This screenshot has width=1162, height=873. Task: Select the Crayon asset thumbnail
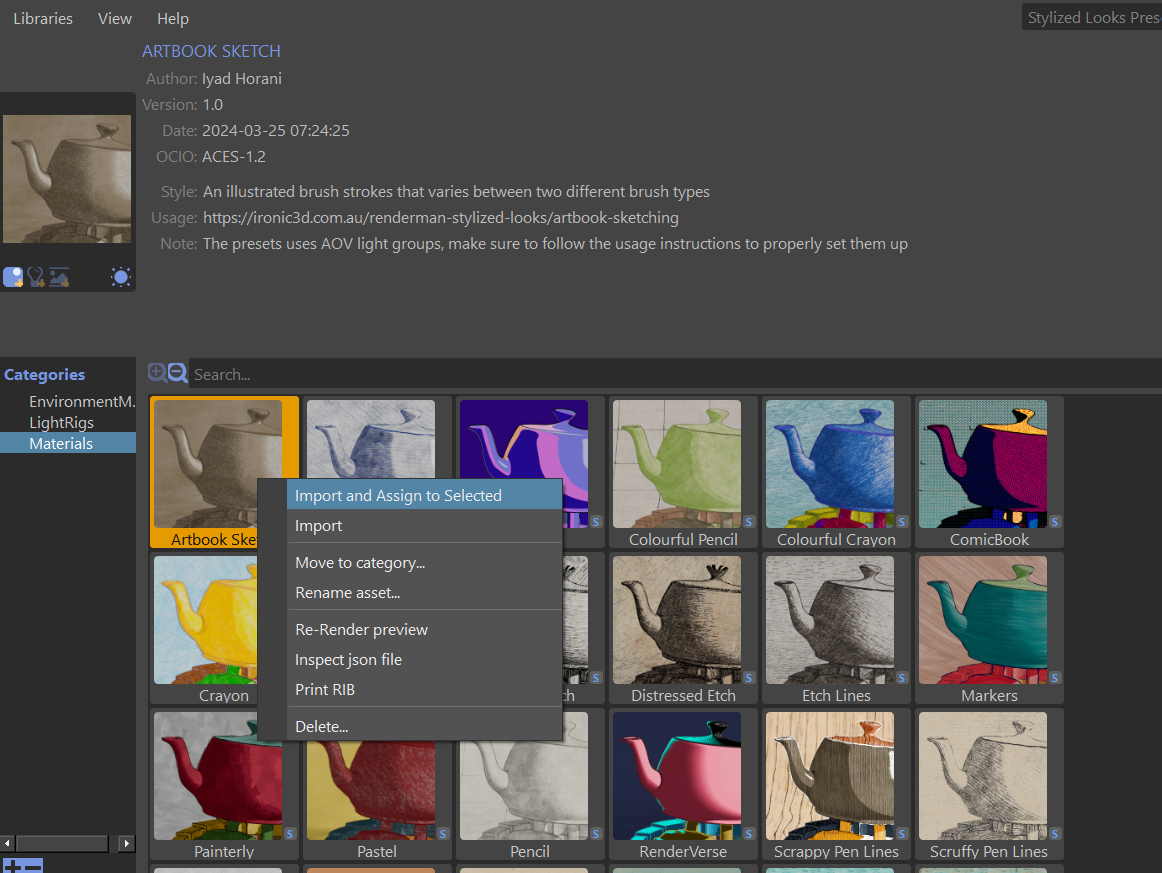click(x=205, y=620)
